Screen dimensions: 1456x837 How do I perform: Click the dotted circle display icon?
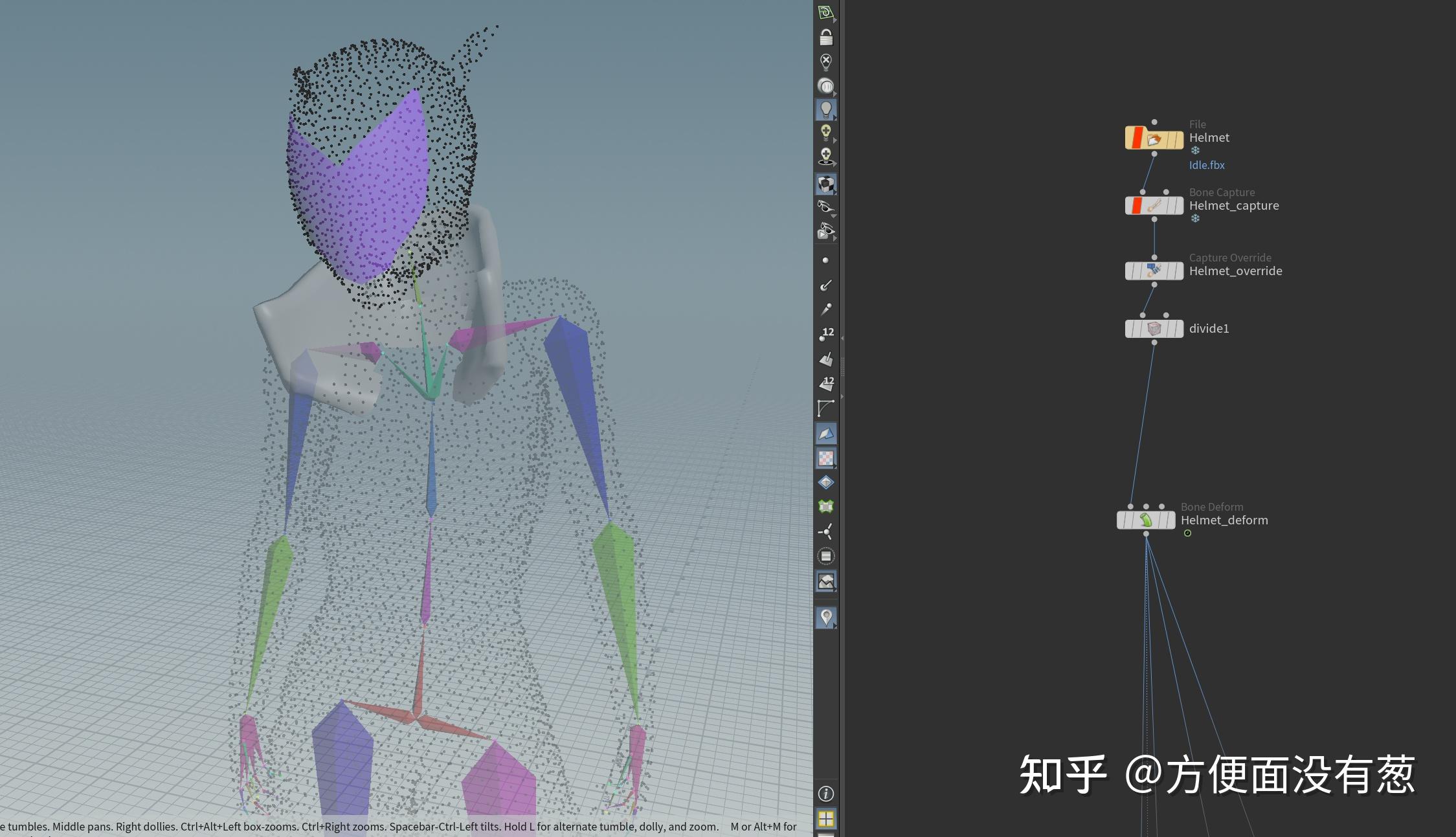pyautogui.click(x=825, y=556)
